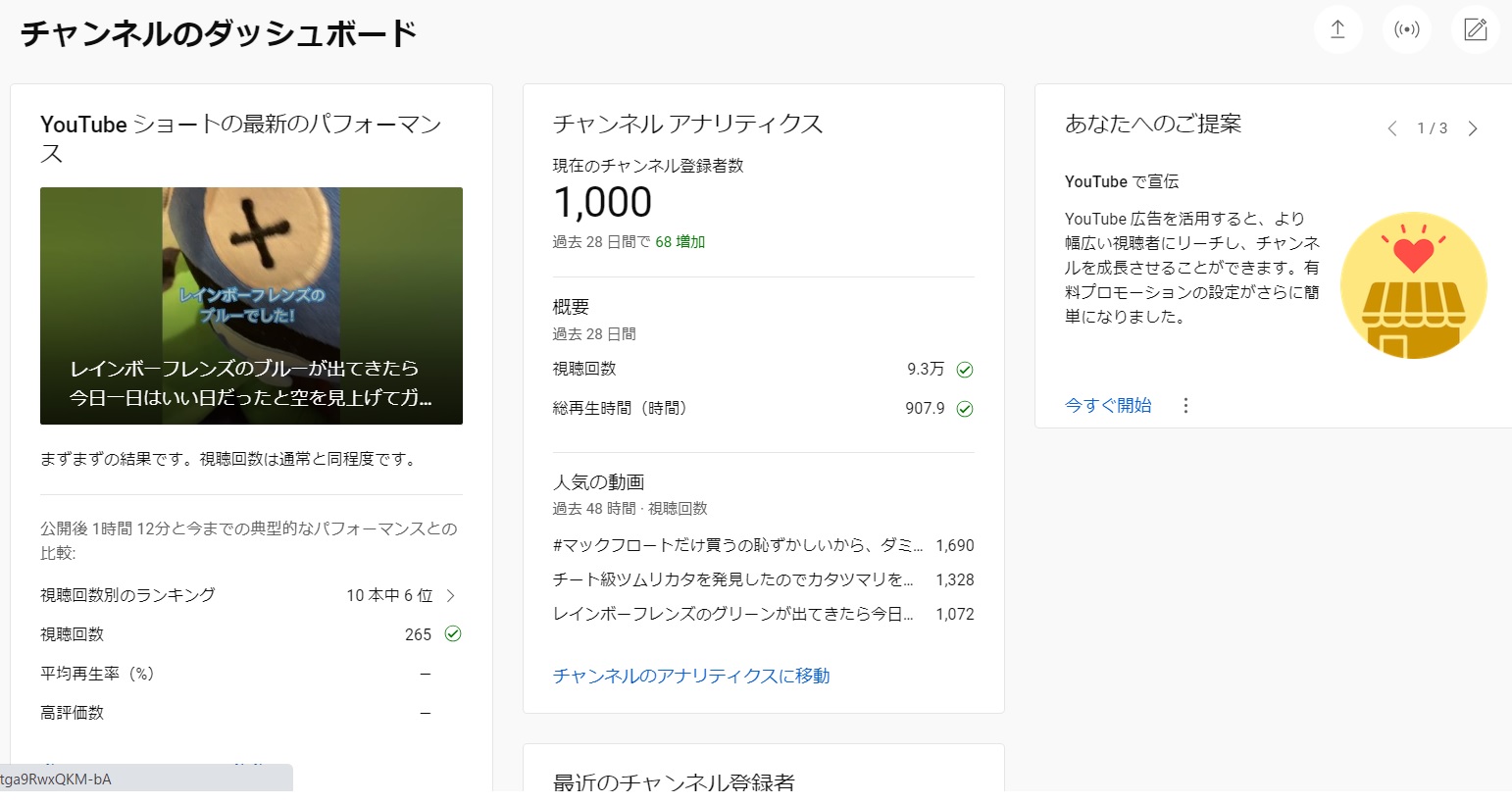The image size is (1512, 804).
Task: Open チャンネルのアナリティクスに移動 link
Action: [691, 676]
